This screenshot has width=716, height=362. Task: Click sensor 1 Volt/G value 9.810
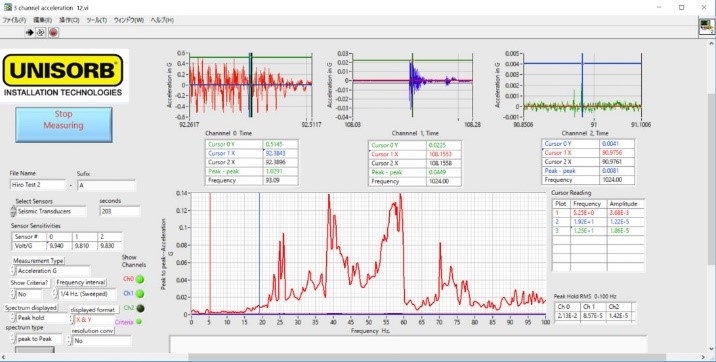tap(85, 246)
